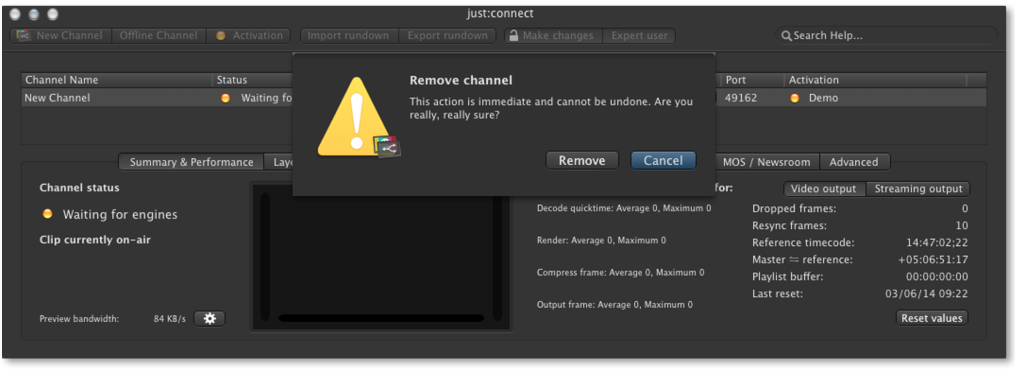Select the New Channel row in table
This screenshot has height=369, width=1015.
click(504, 98)
